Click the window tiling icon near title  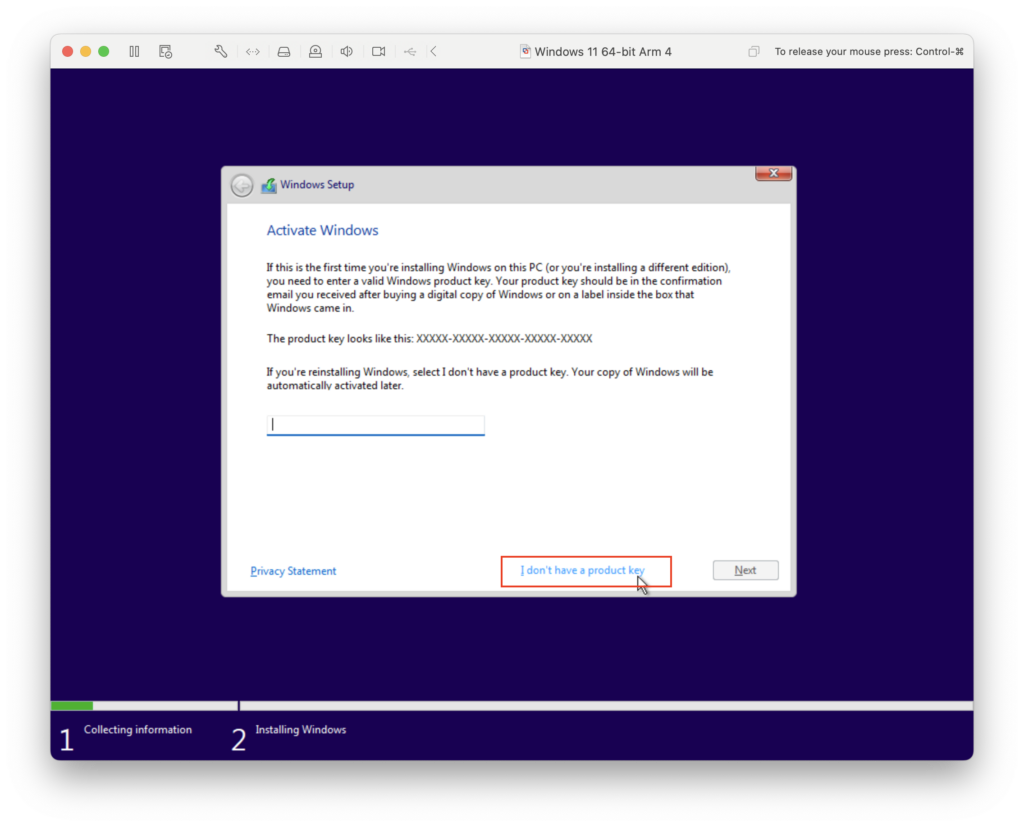754,52
